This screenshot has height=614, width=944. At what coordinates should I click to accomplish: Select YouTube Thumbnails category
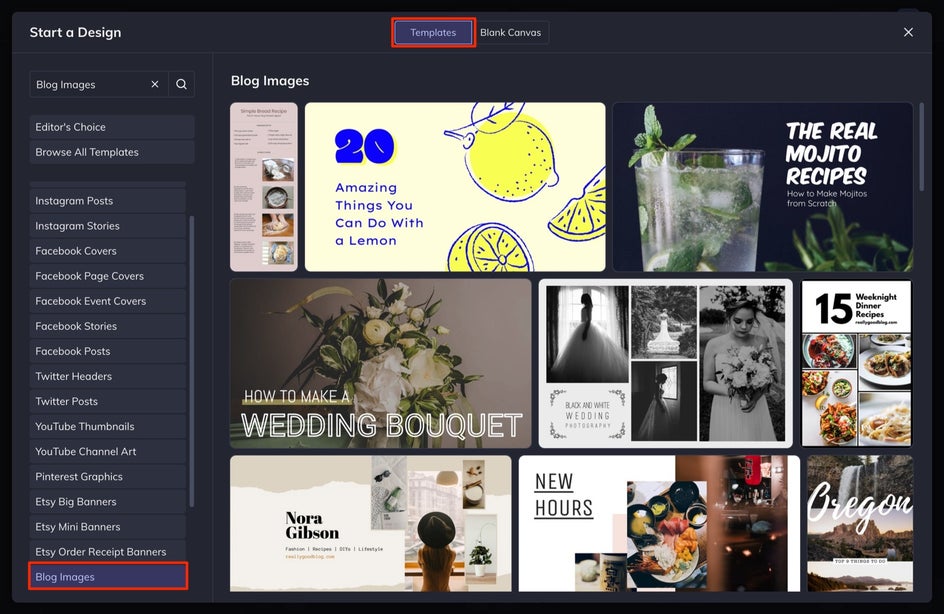point(108,426)
